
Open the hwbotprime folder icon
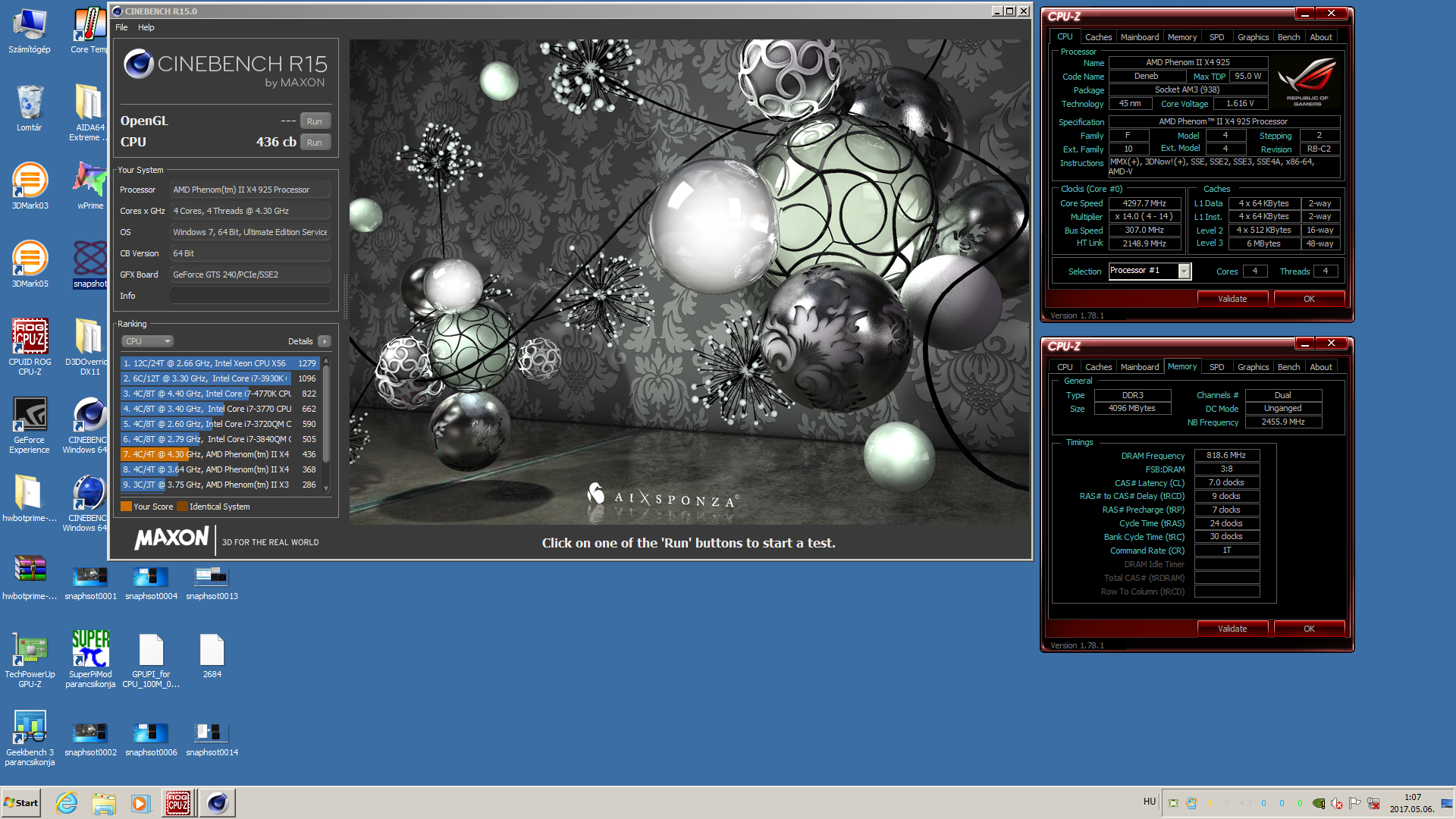[x=30, y=498]
